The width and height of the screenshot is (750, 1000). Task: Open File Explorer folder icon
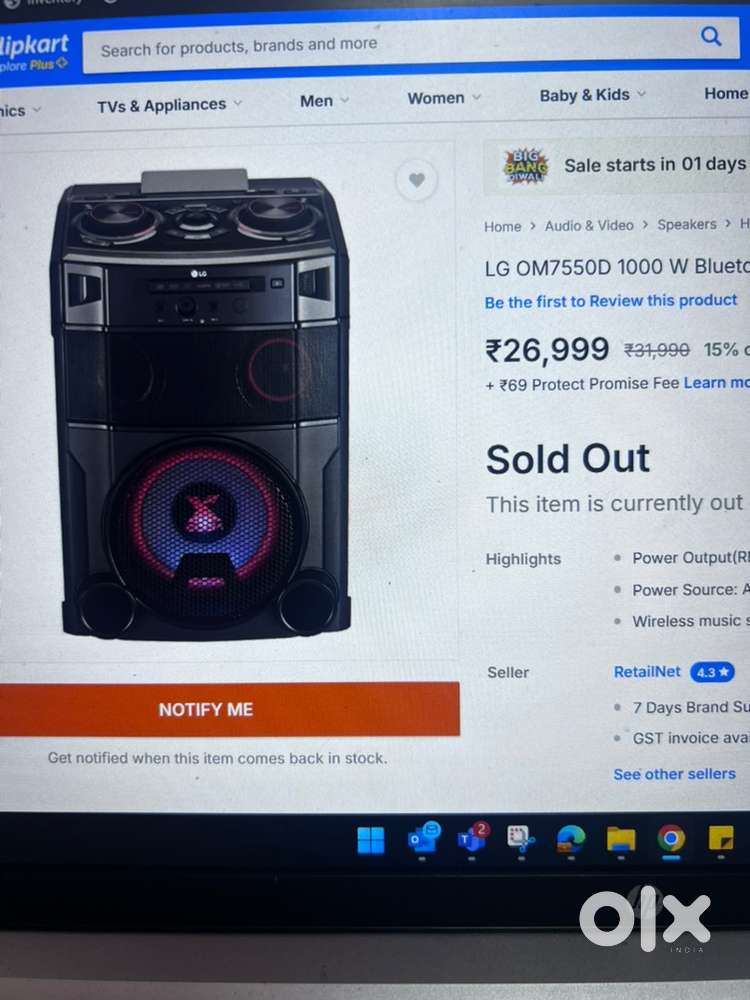[621, 839]
